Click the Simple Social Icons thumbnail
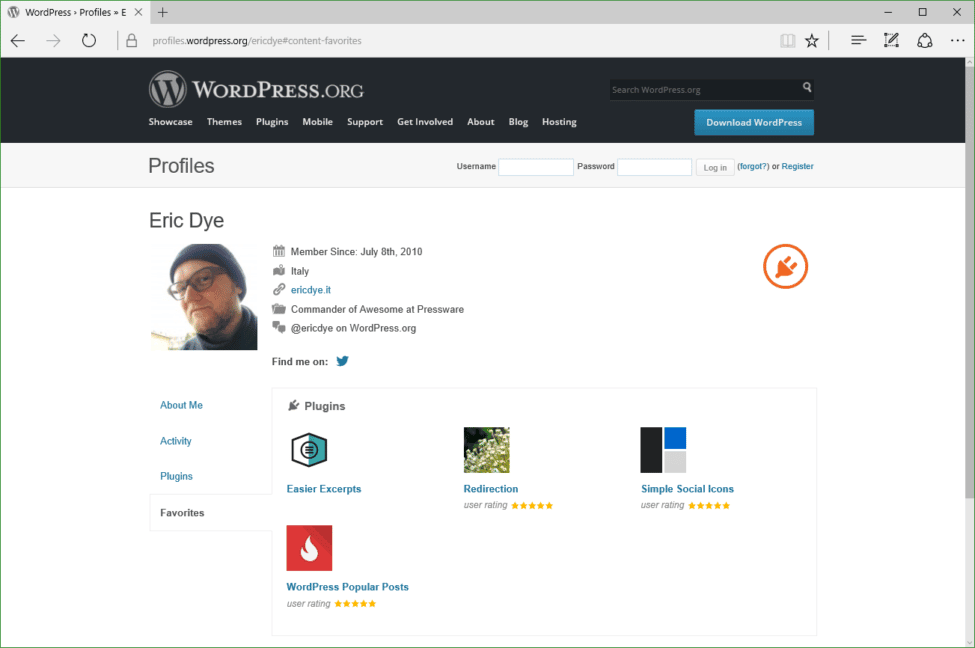 (663, 450)
